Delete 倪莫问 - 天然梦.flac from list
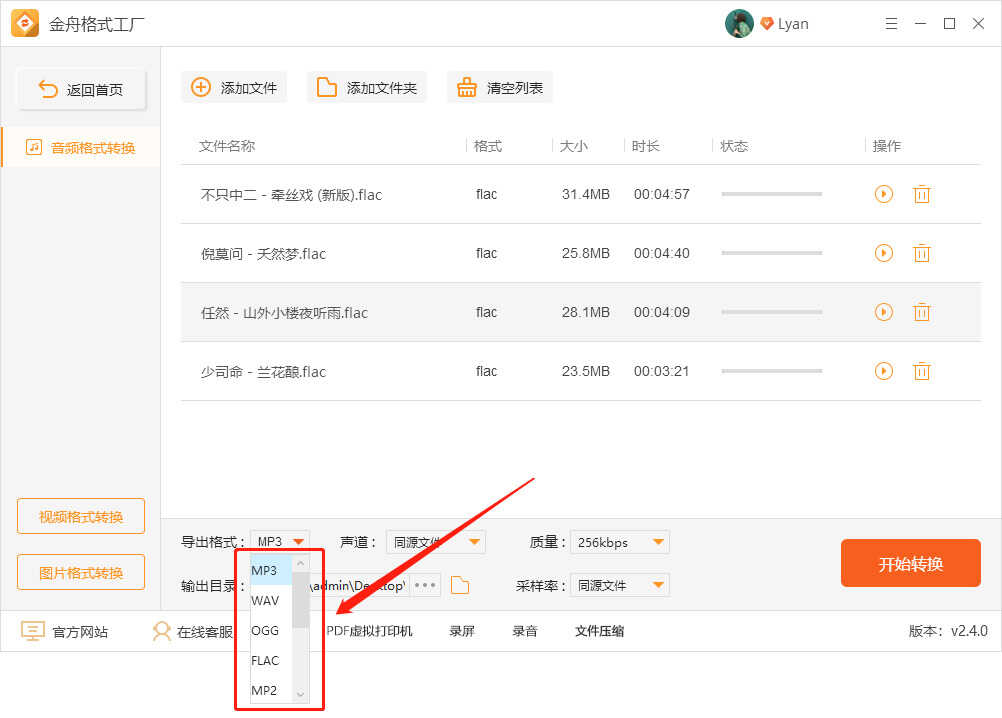The width and height of the screenshot is (1002, 718). pyautogui.click(x=921, y=253)
